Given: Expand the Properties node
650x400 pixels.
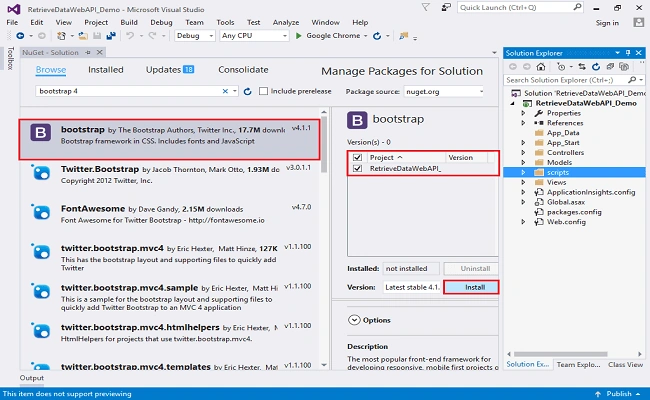Looking at the screenshot, I should pyautogui.click(x=523, y=113).
